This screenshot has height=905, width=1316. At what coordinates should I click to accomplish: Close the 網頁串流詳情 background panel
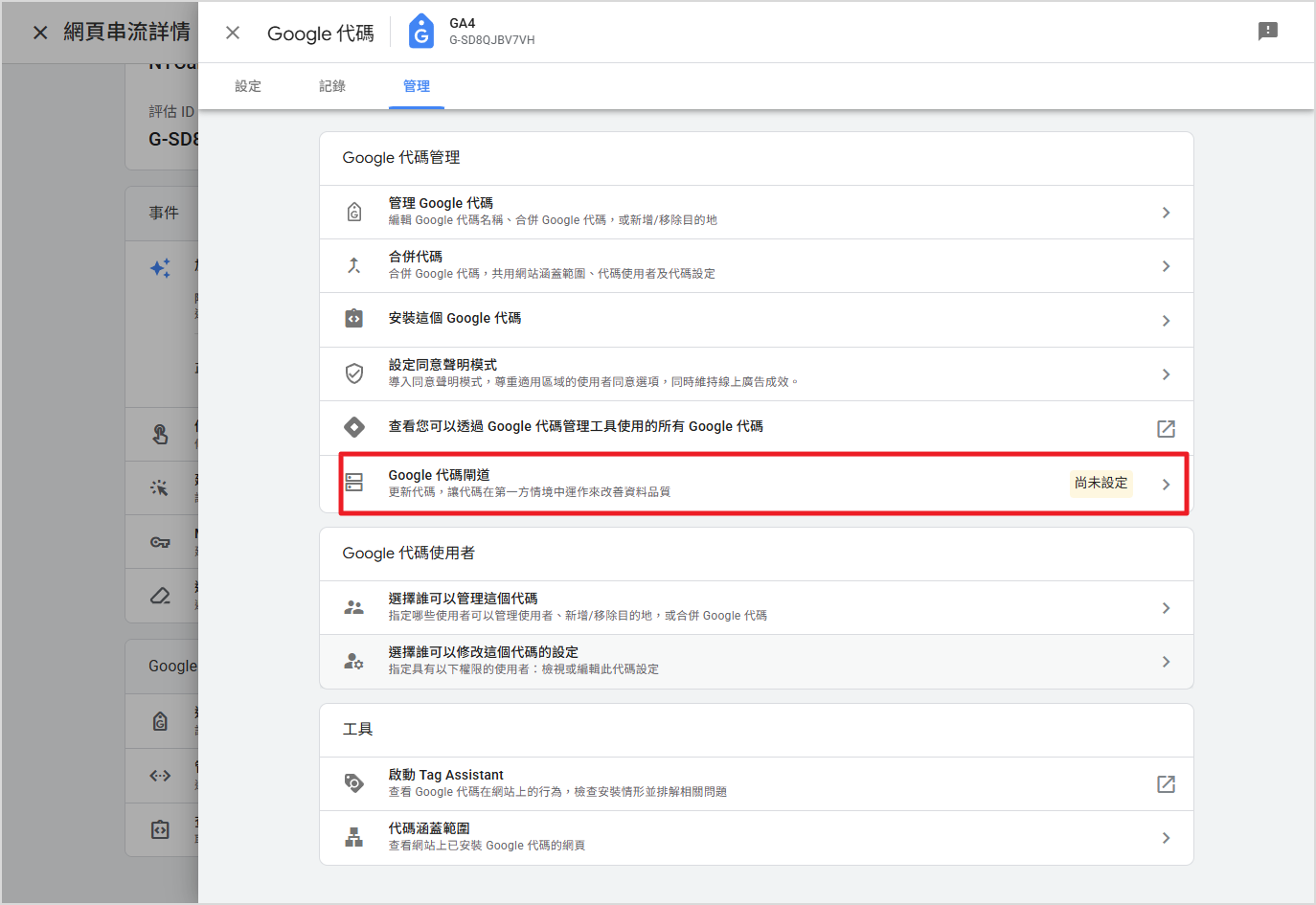click(x=40, y=33)
